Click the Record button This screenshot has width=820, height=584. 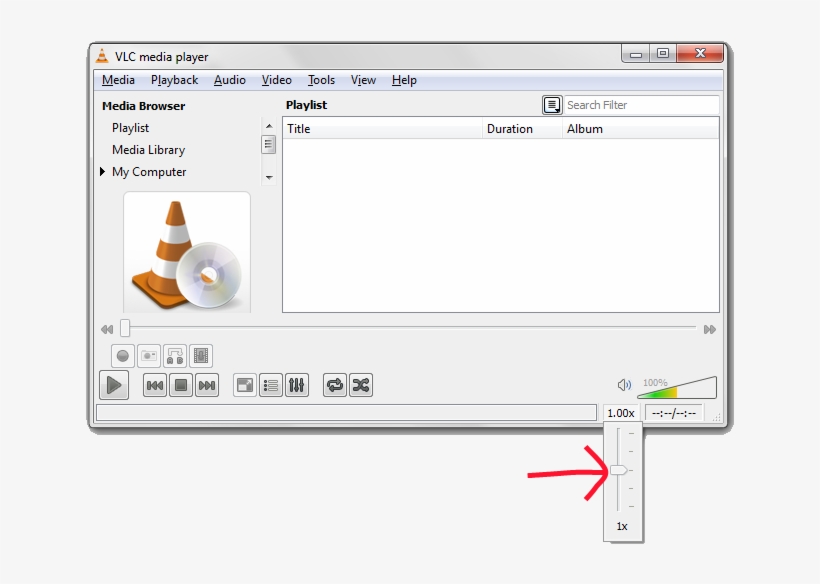(x=123, y=356)
